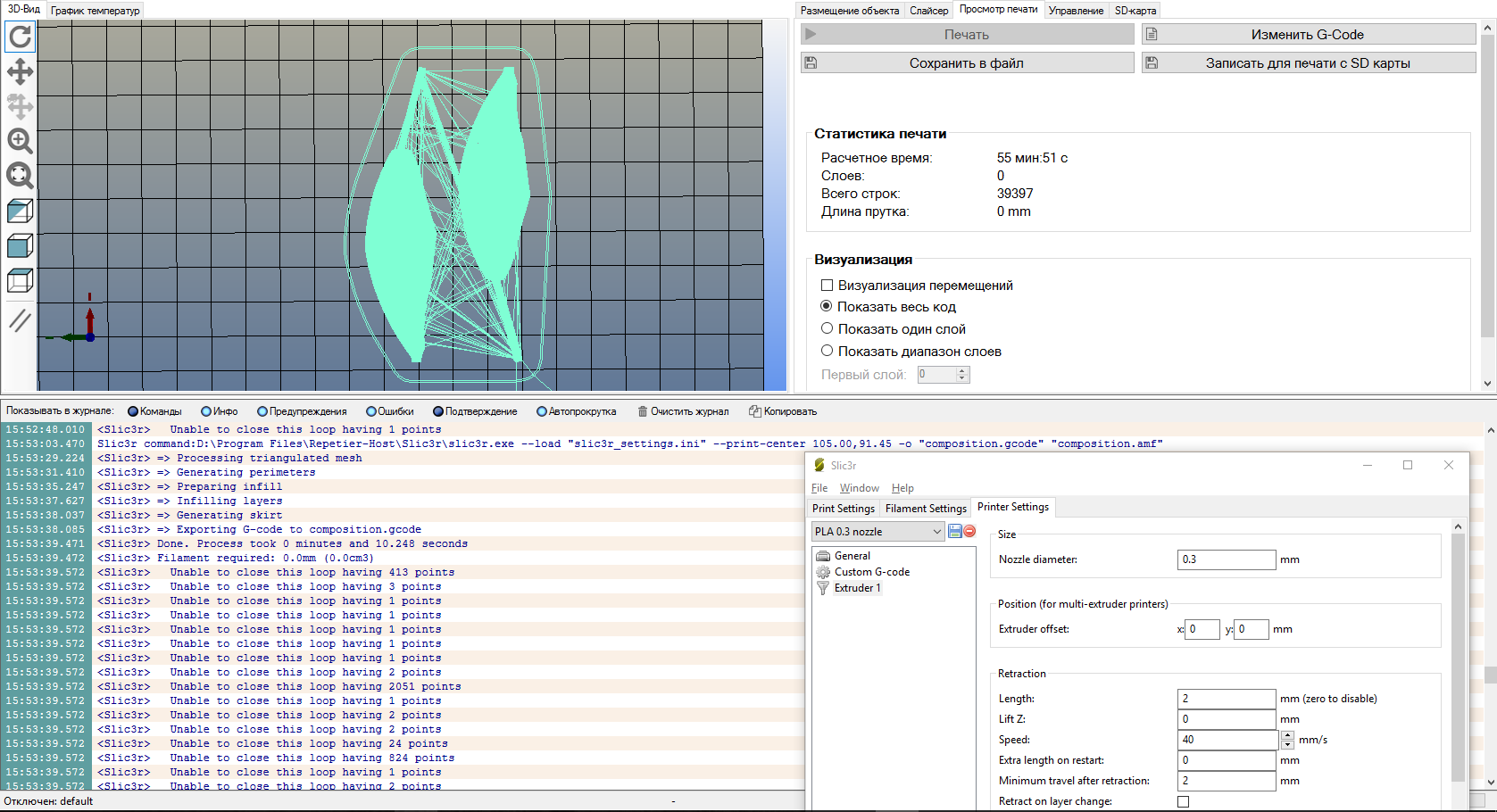Open the PLA 0.3 nozzle preset dropdown
This screenshot has width=1497, height=812.
[x=877, y=532]
